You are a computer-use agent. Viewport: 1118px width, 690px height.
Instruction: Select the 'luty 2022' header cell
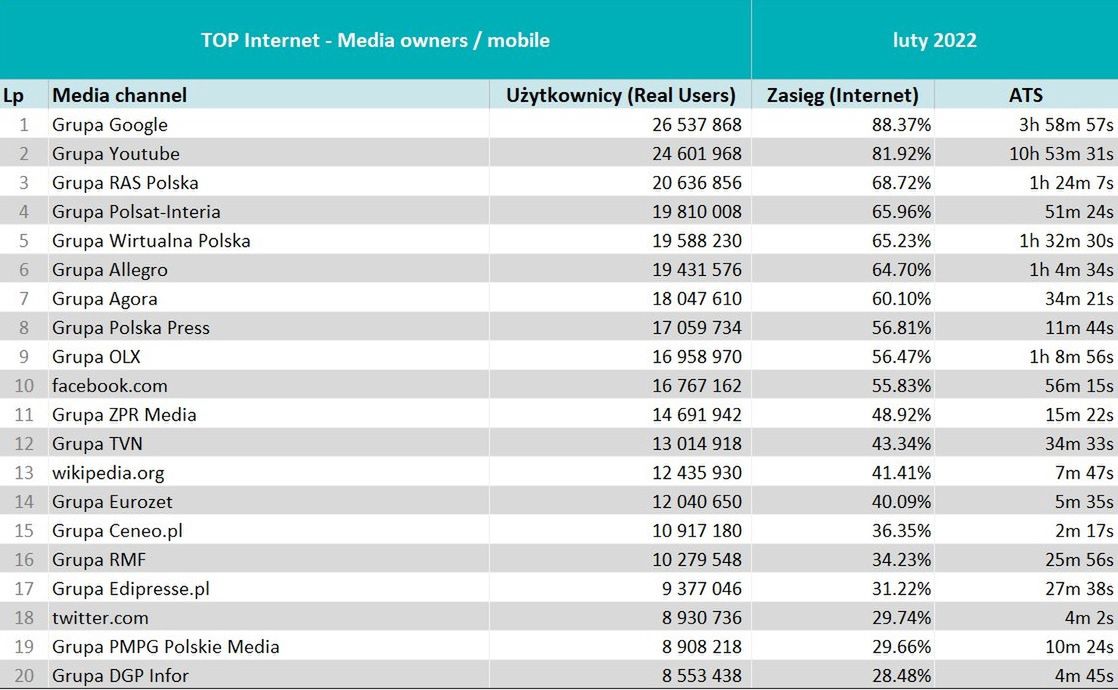click(934, 41)
